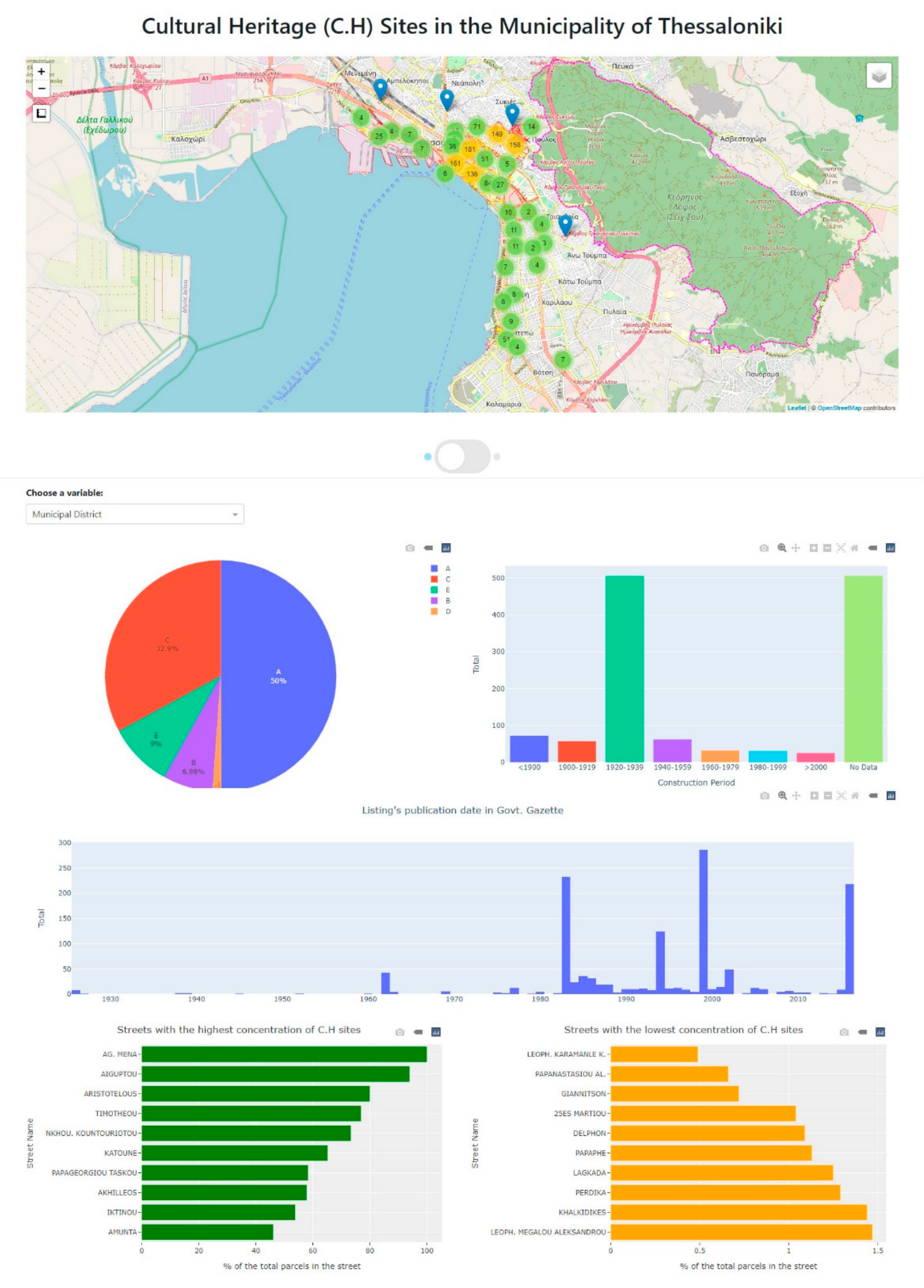Click the map measure tool below zoom buttons
The image size is (924, 1288).
click(41, 114)
